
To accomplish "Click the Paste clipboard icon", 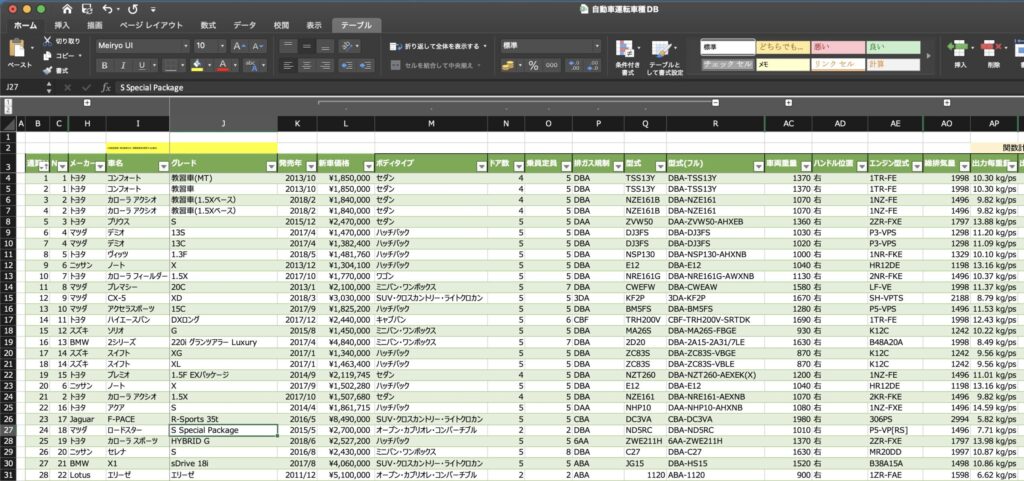I will point(18,48).
